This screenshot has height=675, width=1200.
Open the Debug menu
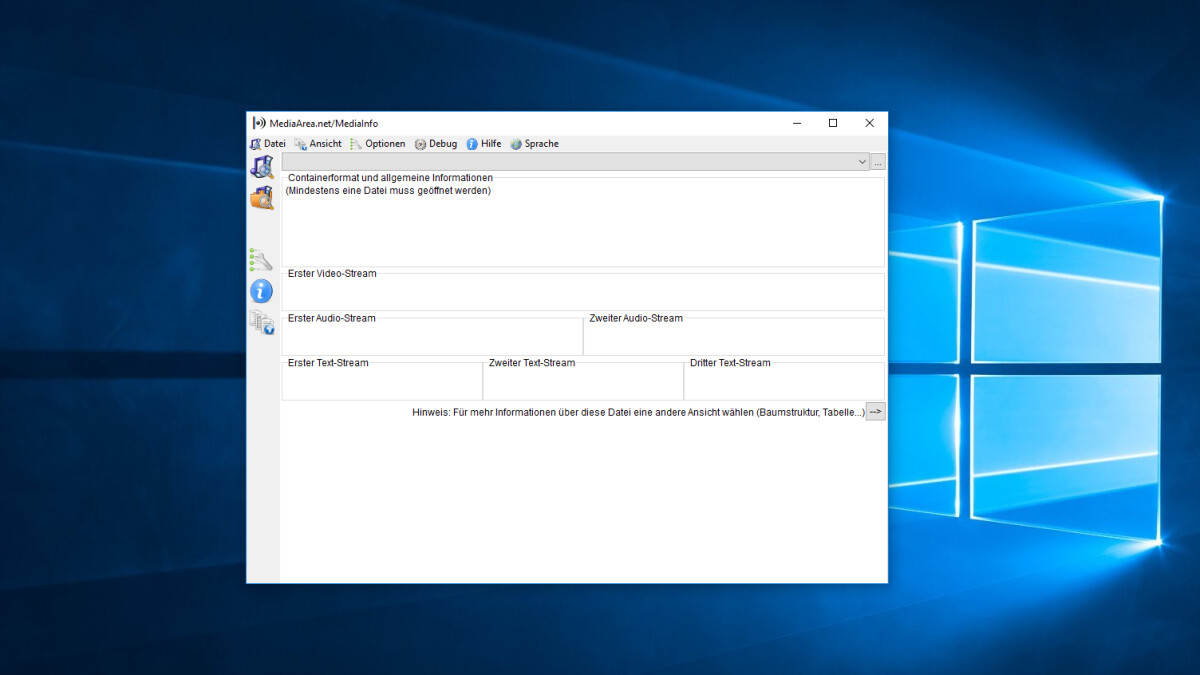(436, 144)
